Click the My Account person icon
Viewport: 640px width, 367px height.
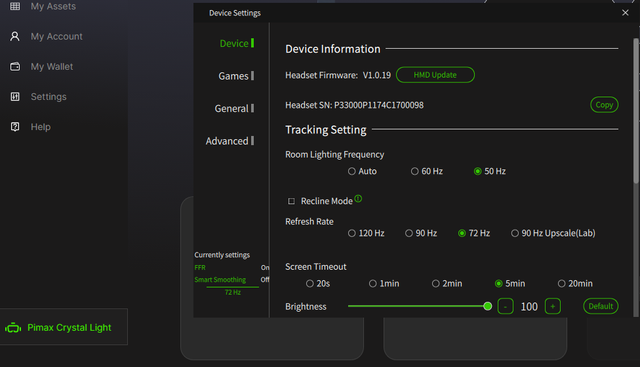15,36
